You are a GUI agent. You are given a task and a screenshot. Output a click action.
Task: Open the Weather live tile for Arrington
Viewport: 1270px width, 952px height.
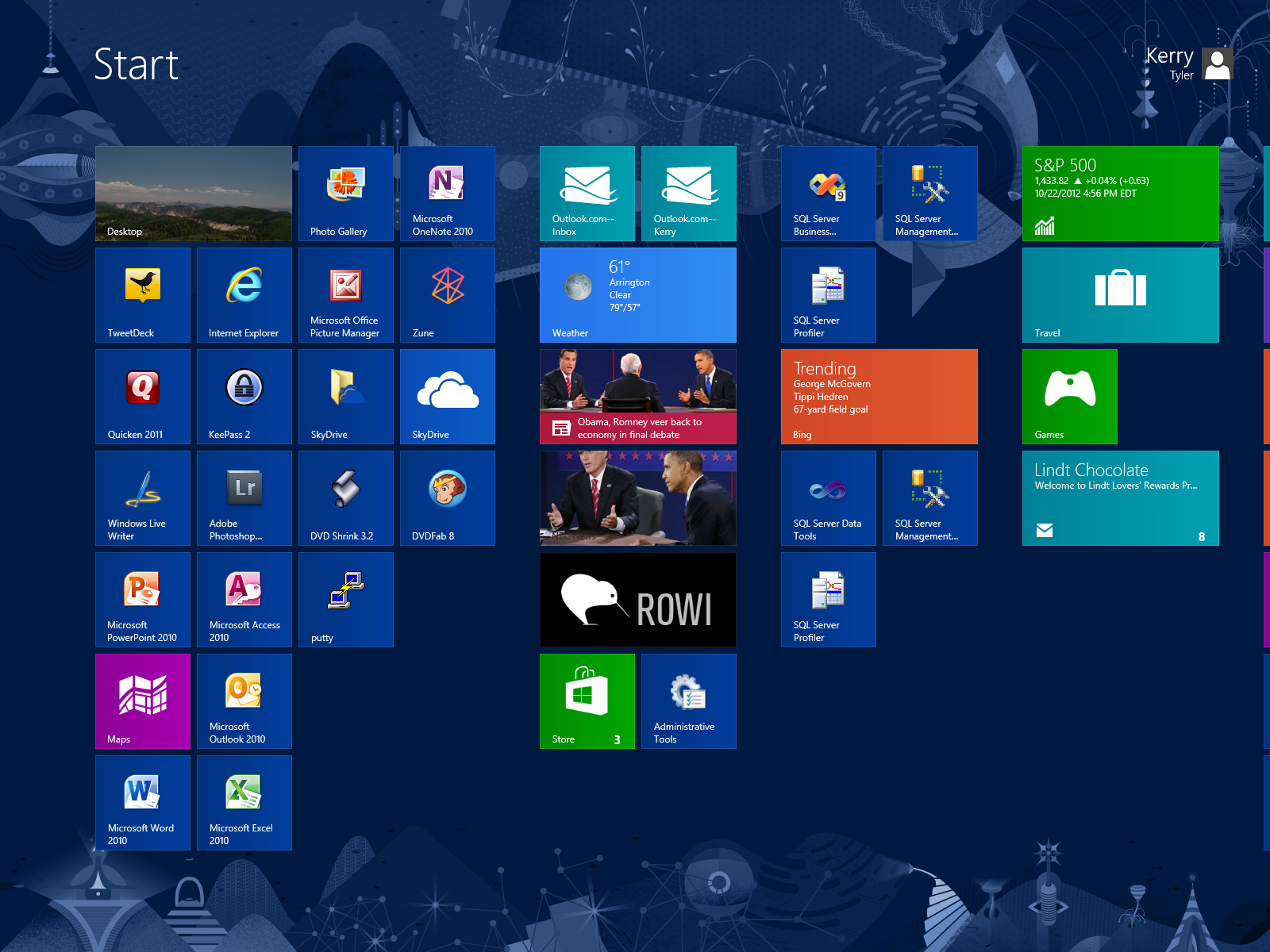(638, 294)
